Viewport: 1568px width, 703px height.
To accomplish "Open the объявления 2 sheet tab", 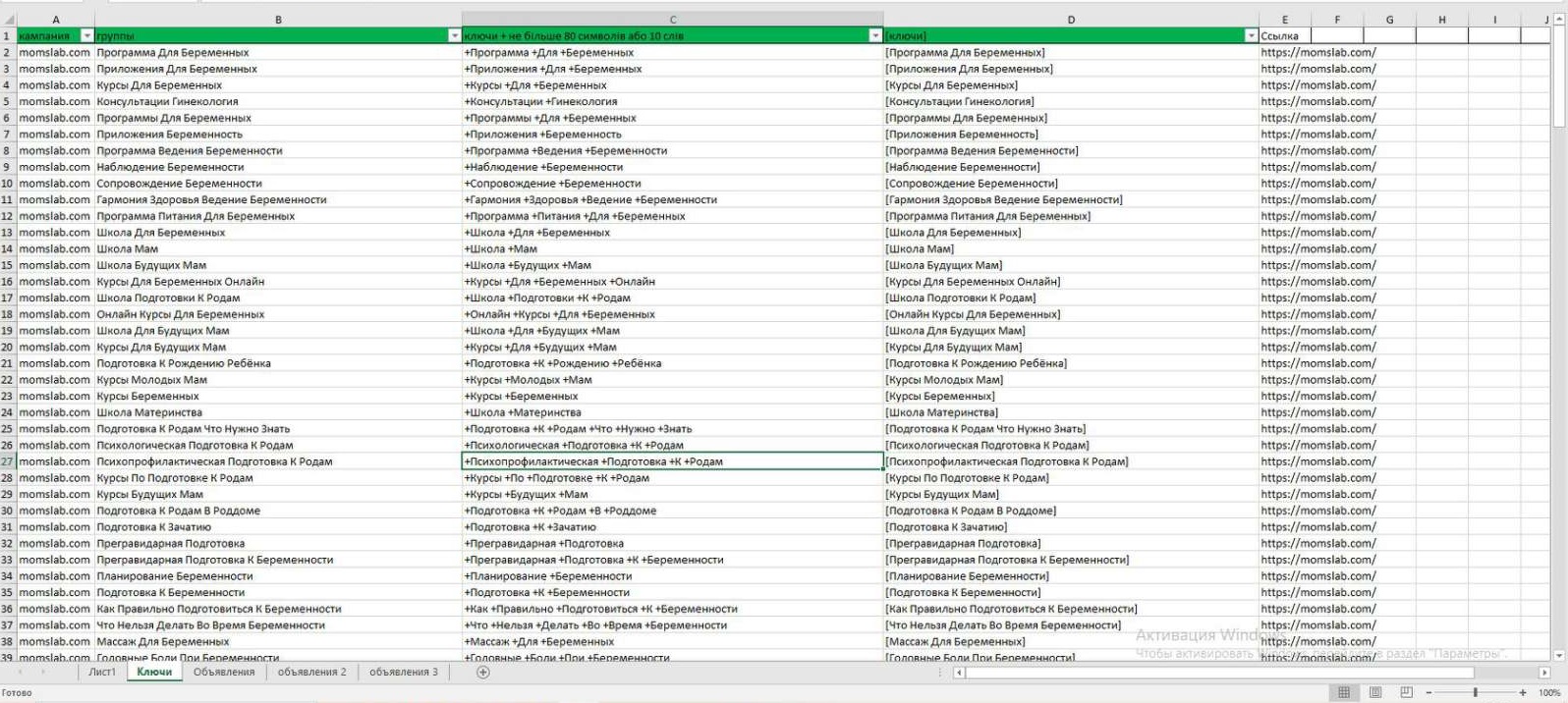I will [312, 673].
